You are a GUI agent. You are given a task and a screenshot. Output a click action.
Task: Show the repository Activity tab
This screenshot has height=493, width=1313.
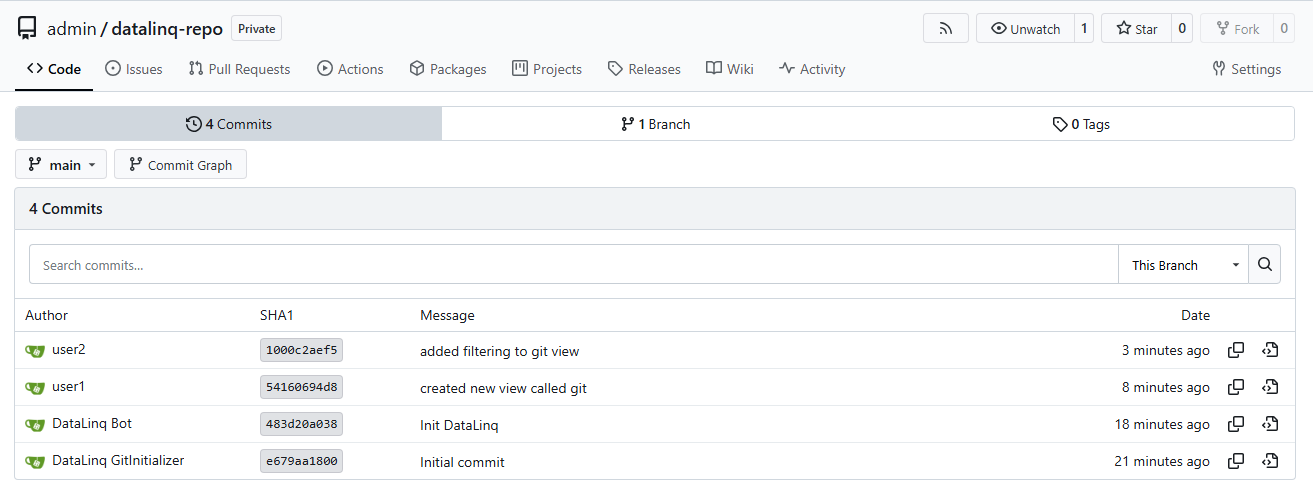[x=812, y=69]
